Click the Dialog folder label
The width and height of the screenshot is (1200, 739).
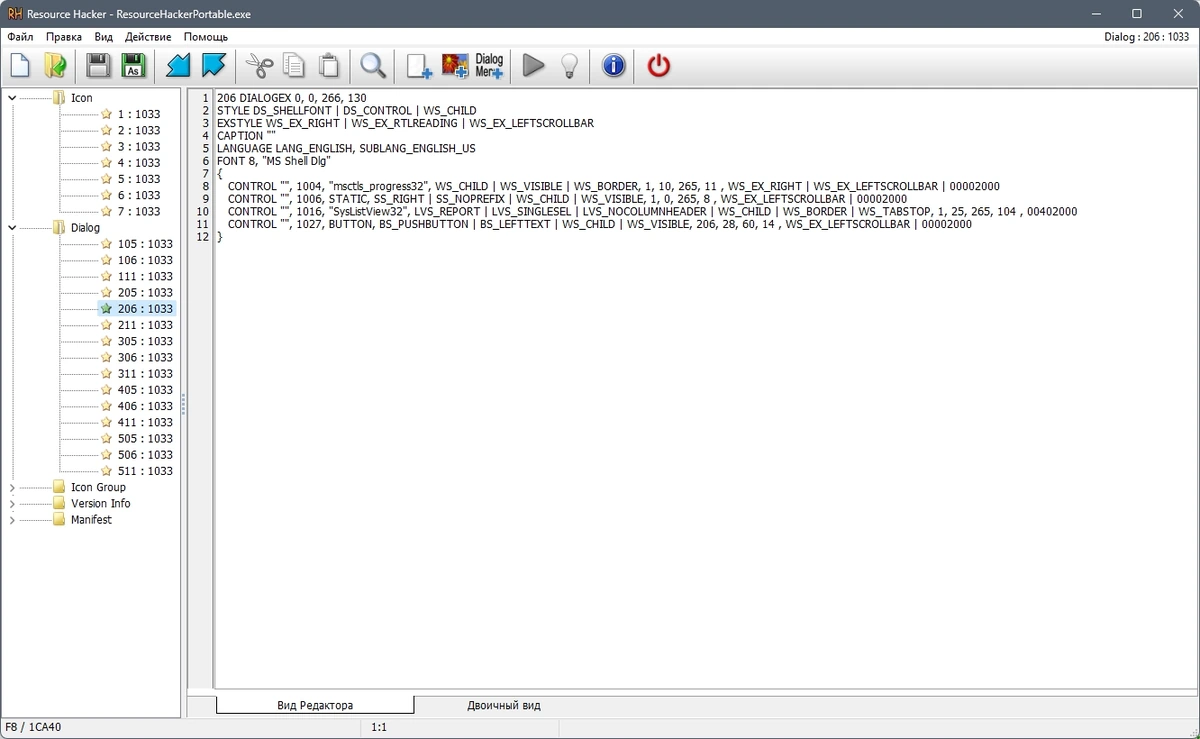pos(85,228)
